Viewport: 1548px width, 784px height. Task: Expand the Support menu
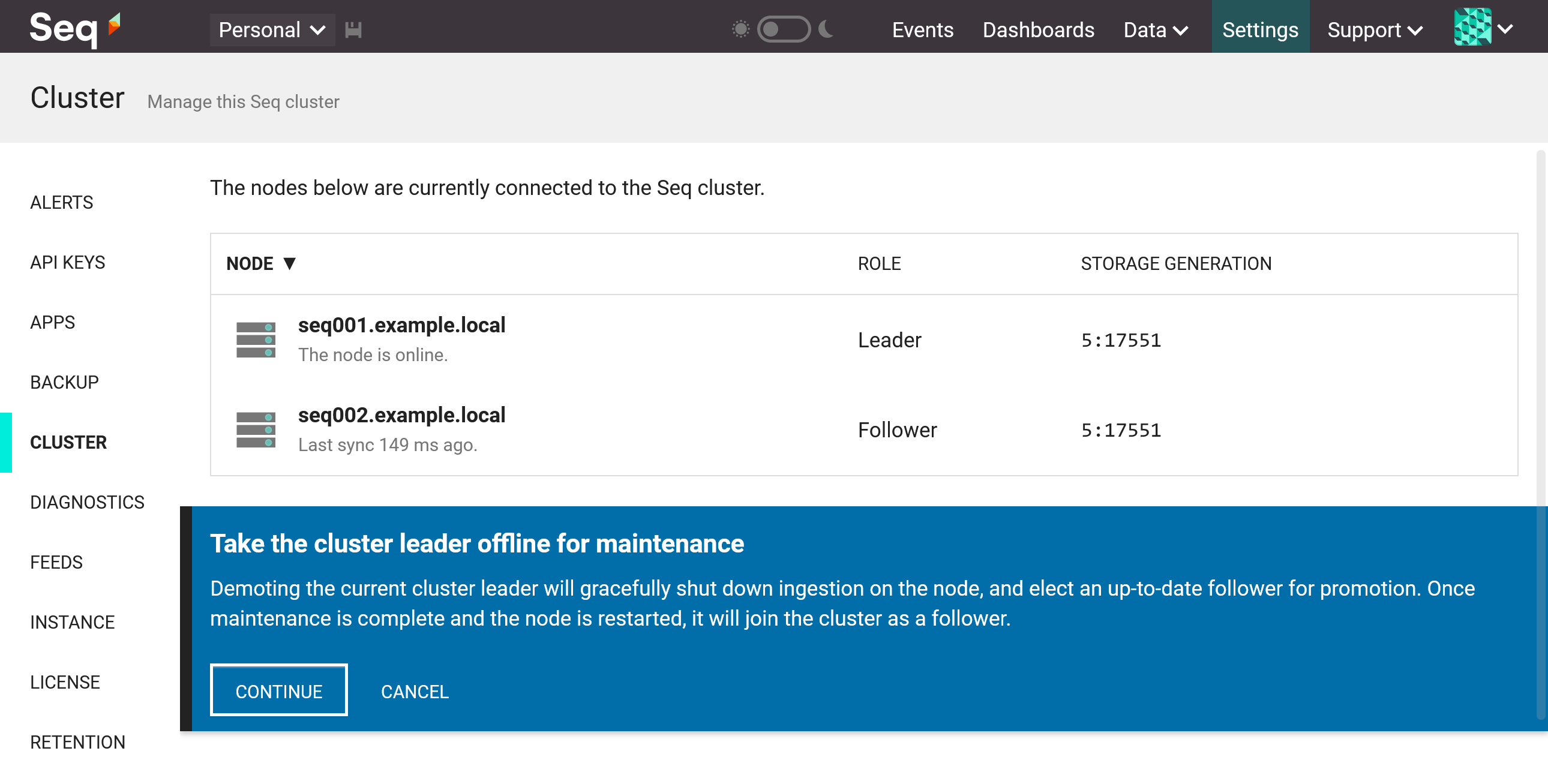tap(1375, 30)
